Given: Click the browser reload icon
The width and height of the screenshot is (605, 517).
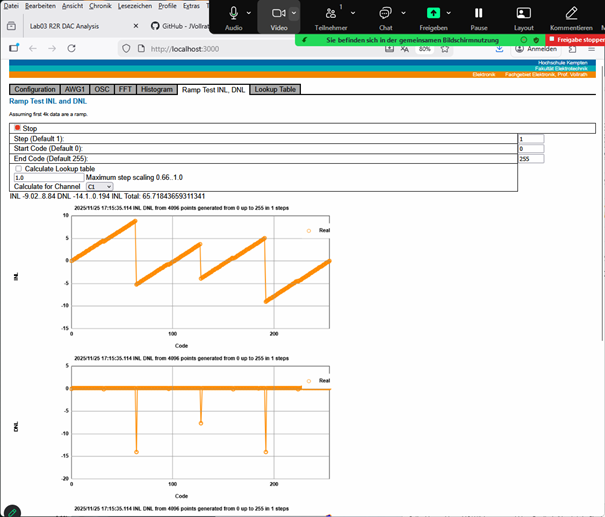Looking at the screenshot, I should (x=75, y=48).
